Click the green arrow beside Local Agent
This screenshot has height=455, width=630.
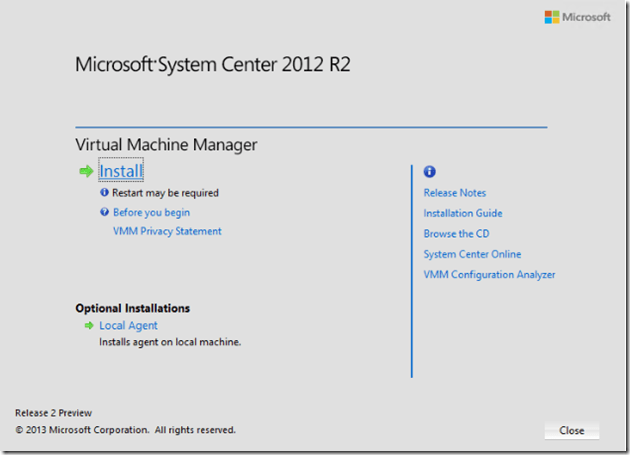pyautogui.click(x=89, y=325)
